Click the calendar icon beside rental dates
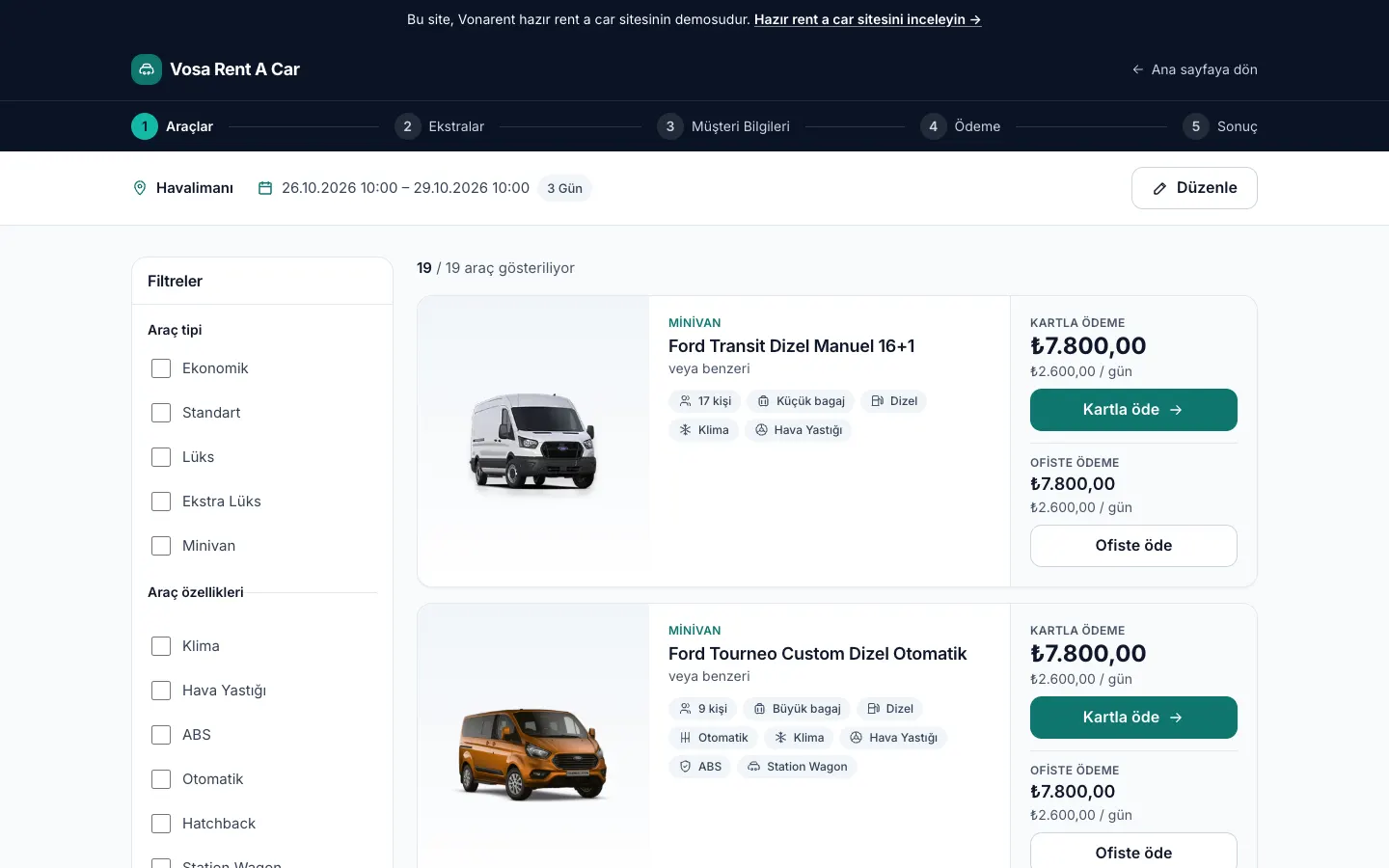This screenshot has height=868, width=1389. pos(265,188)
